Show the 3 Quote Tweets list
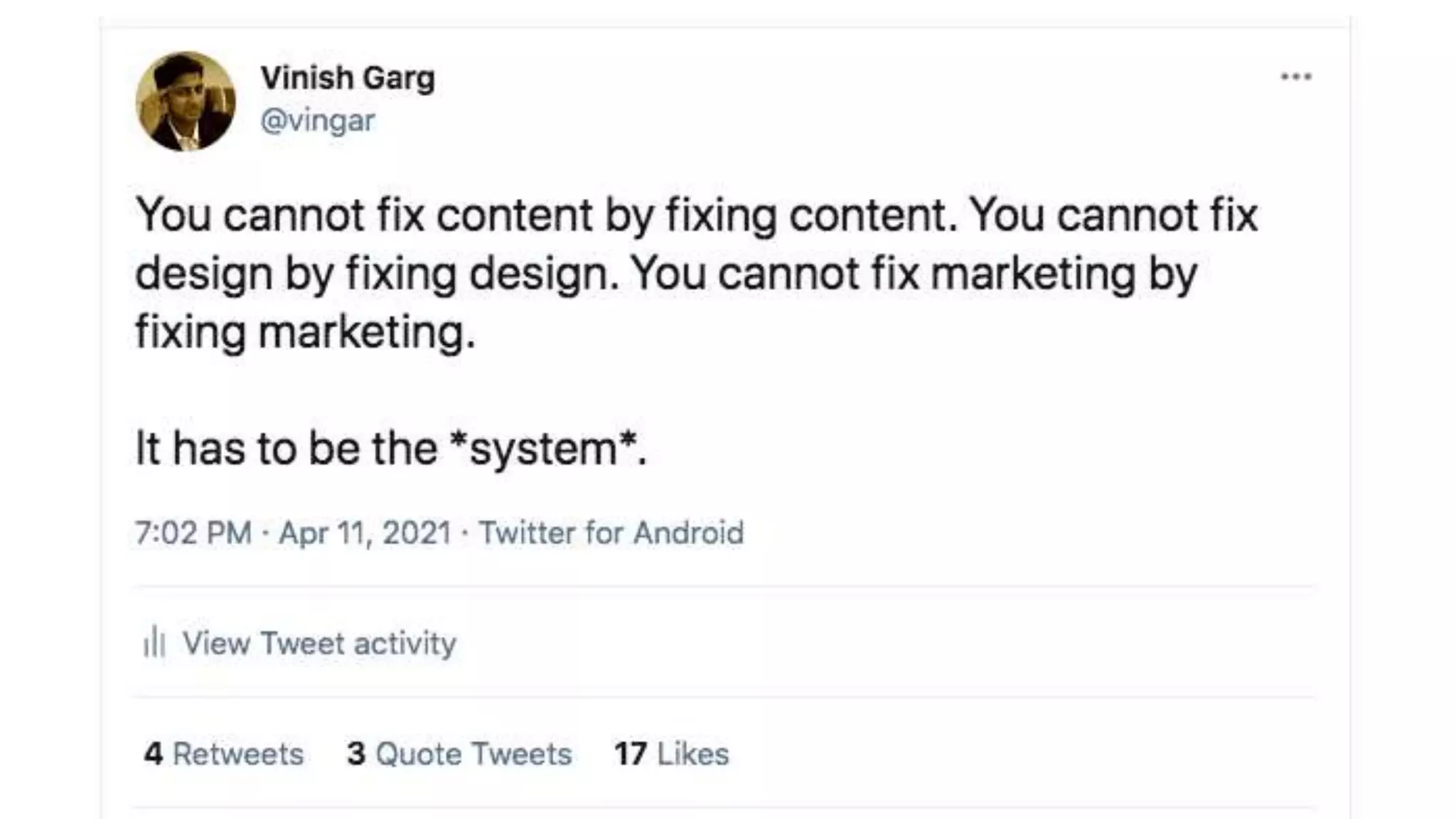 tap(459, 754)
